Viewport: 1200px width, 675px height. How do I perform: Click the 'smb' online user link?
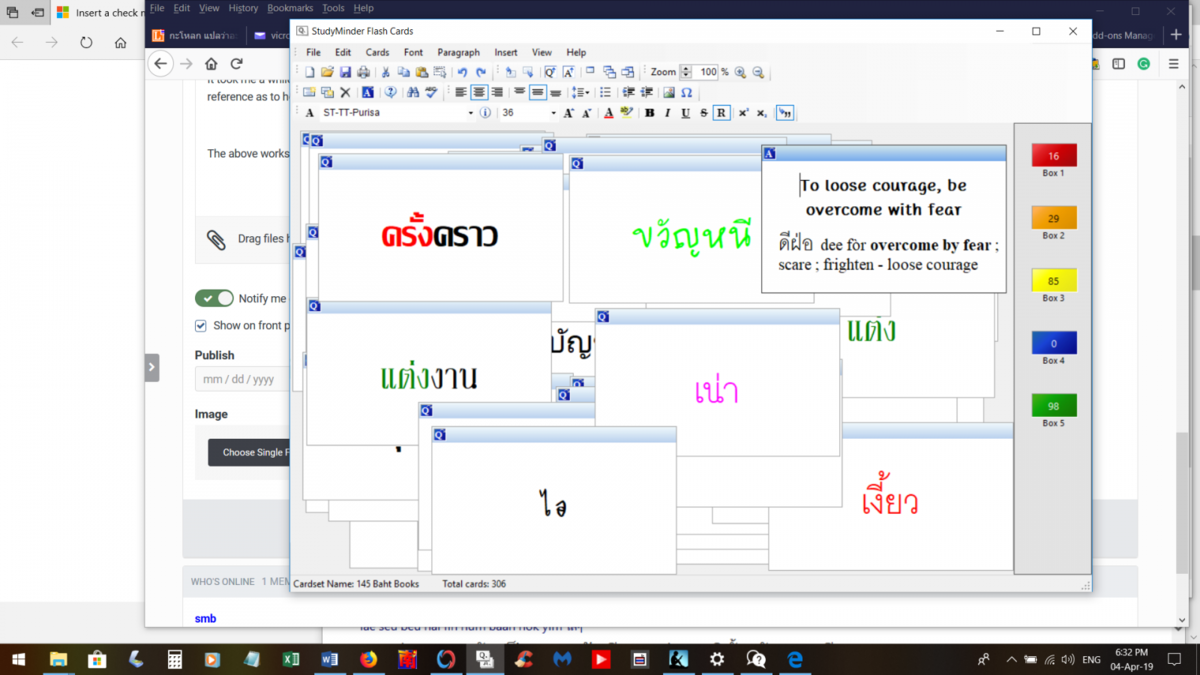pyautogui.click(x=205, y=619)
